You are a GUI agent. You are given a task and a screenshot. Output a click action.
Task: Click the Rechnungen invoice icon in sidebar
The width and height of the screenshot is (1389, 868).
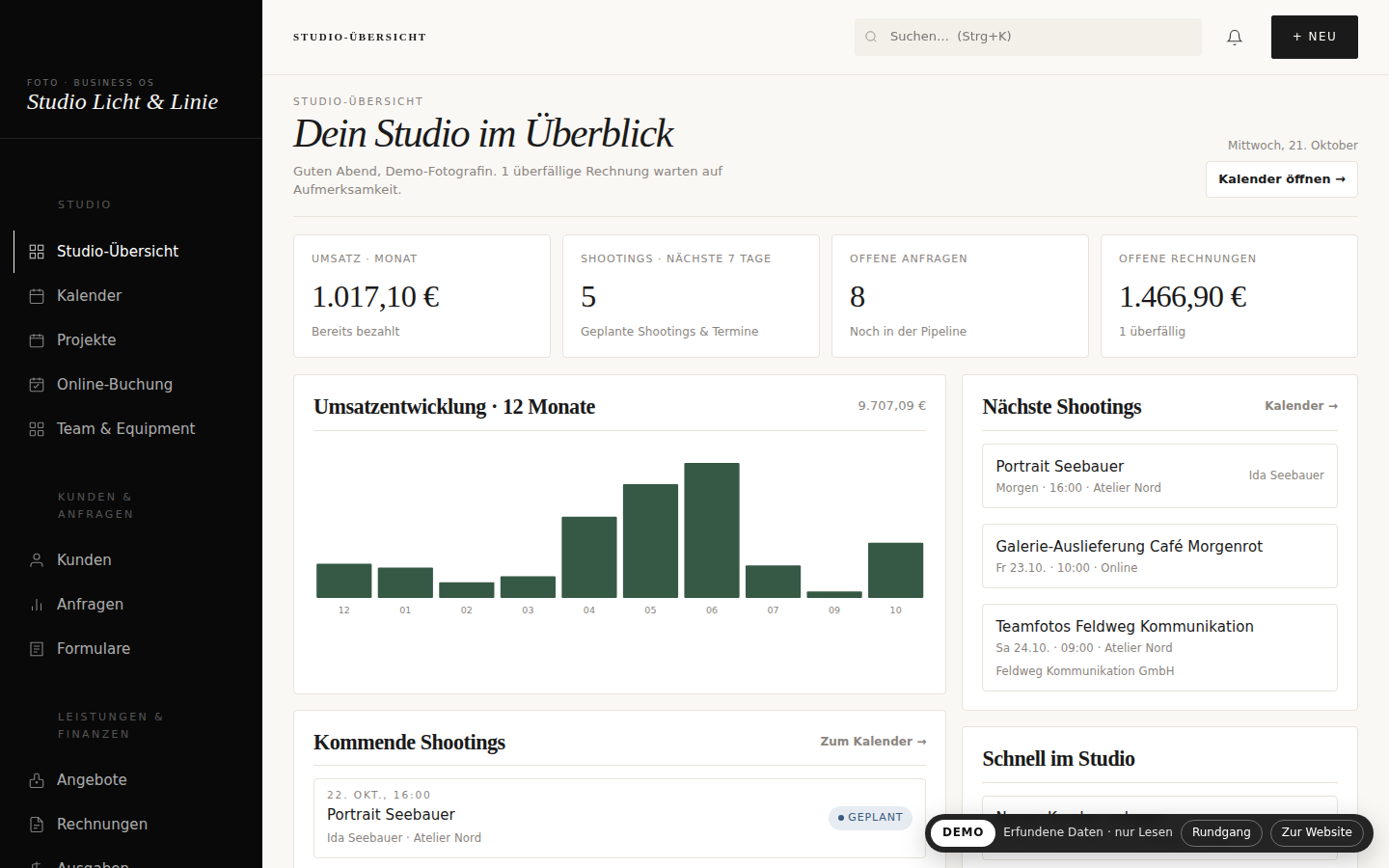click(37, 825)
